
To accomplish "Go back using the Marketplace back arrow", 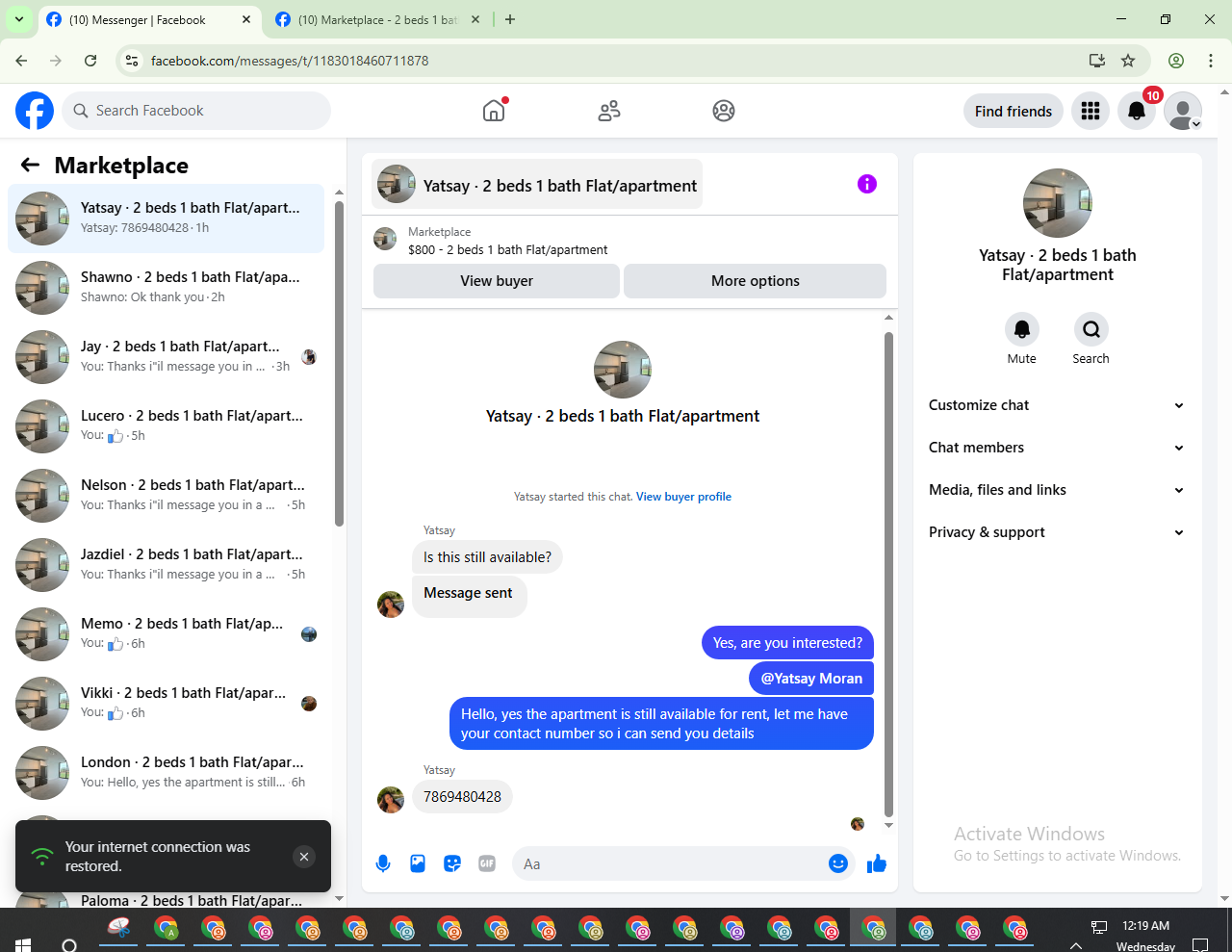I will [x=31, y=165].
